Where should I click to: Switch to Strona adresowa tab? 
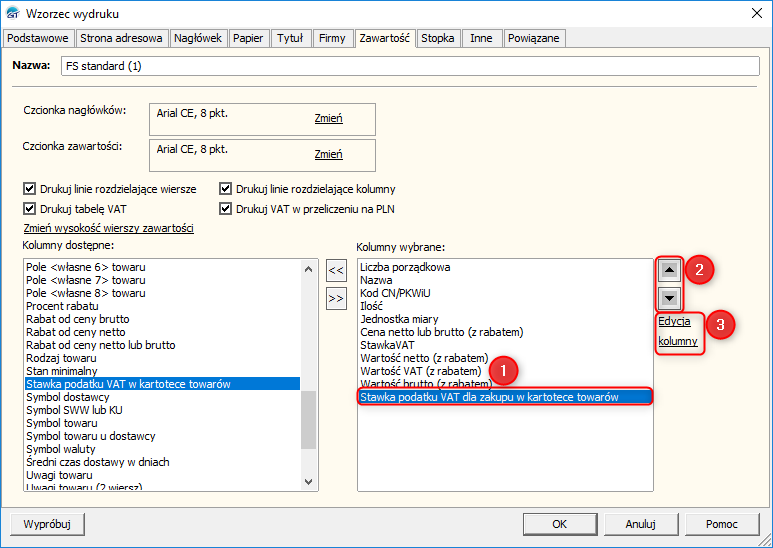click(121, 38)
